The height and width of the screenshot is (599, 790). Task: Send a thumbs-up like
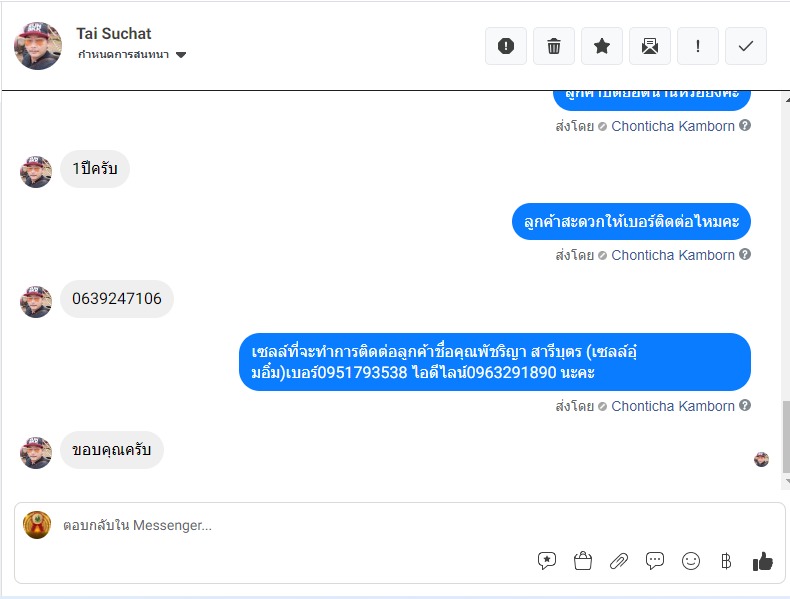click(x=762, y=561)
